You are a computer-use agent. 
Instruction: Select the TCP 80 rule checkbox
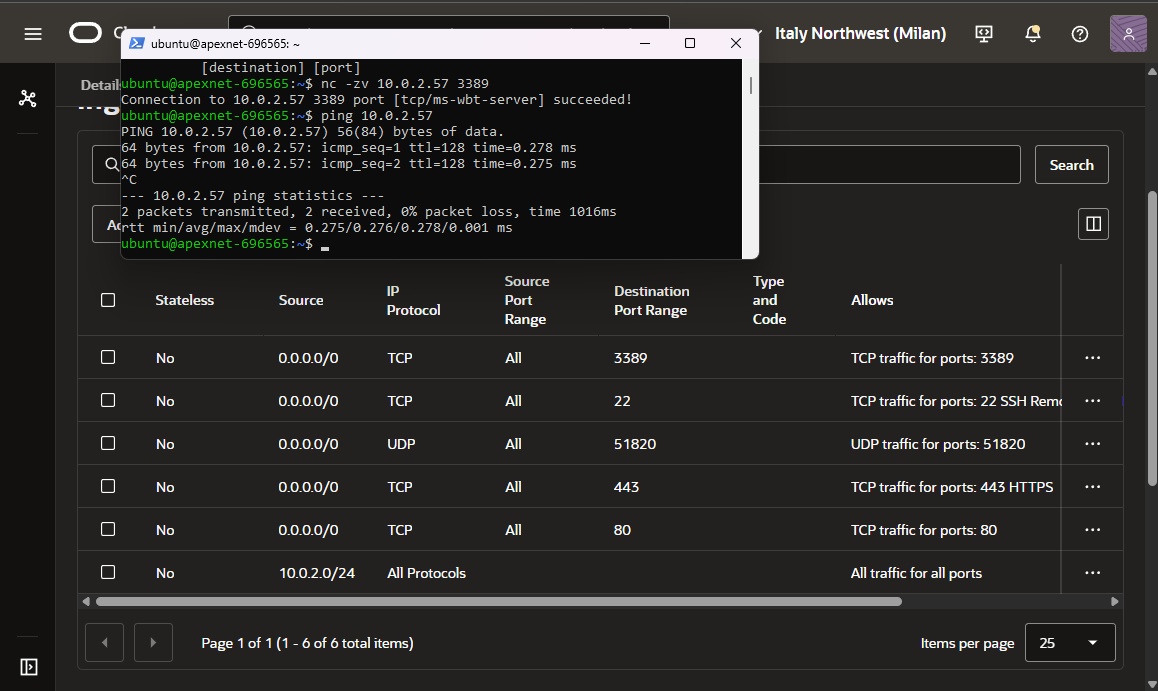(108, 529)
